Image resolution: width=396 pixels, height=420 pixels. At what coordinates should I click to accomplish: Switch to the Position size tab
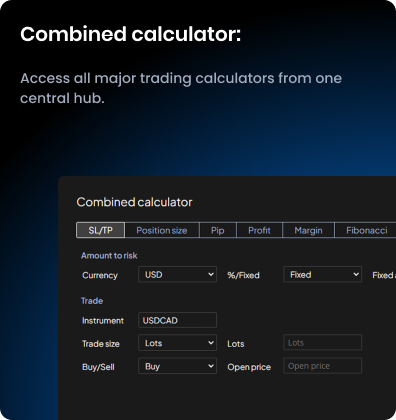click(162, 230)
